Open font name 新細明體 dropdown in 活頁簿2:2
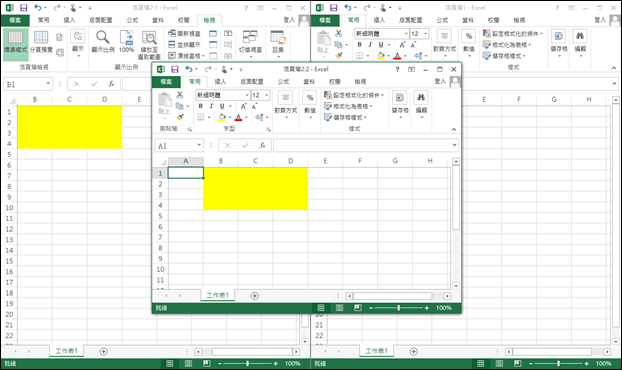This screenshot has width=622, height=370. coord(247,95)
